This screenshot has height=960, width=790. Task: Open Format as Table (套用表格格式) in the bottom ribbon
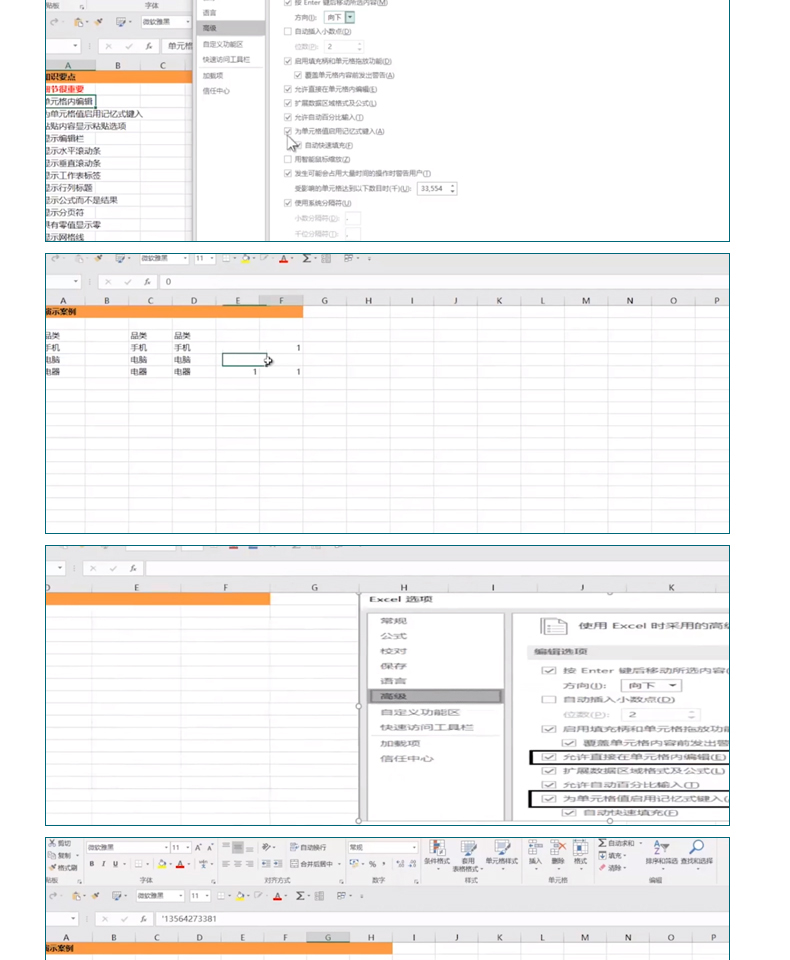(468, 856)
